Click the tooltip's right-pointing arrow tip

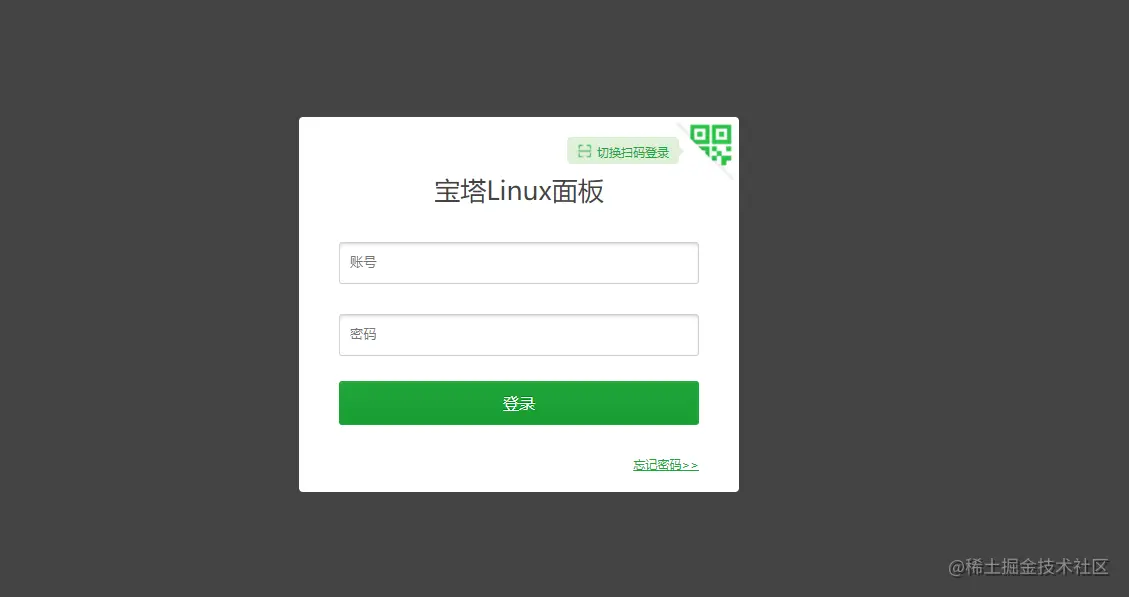click(681, 151)
